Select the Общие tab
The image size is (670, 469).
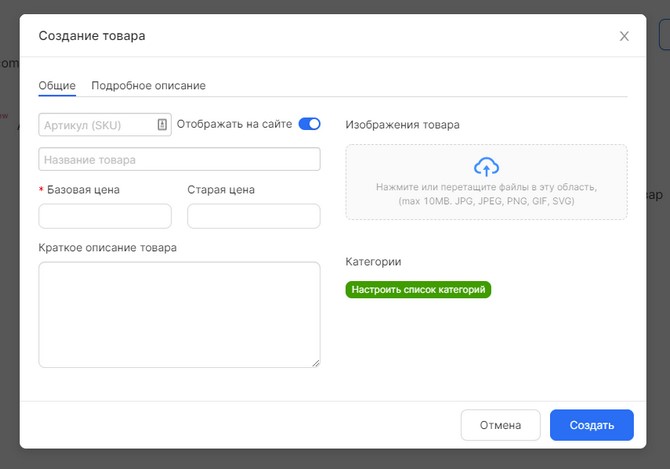pos(57,86)
